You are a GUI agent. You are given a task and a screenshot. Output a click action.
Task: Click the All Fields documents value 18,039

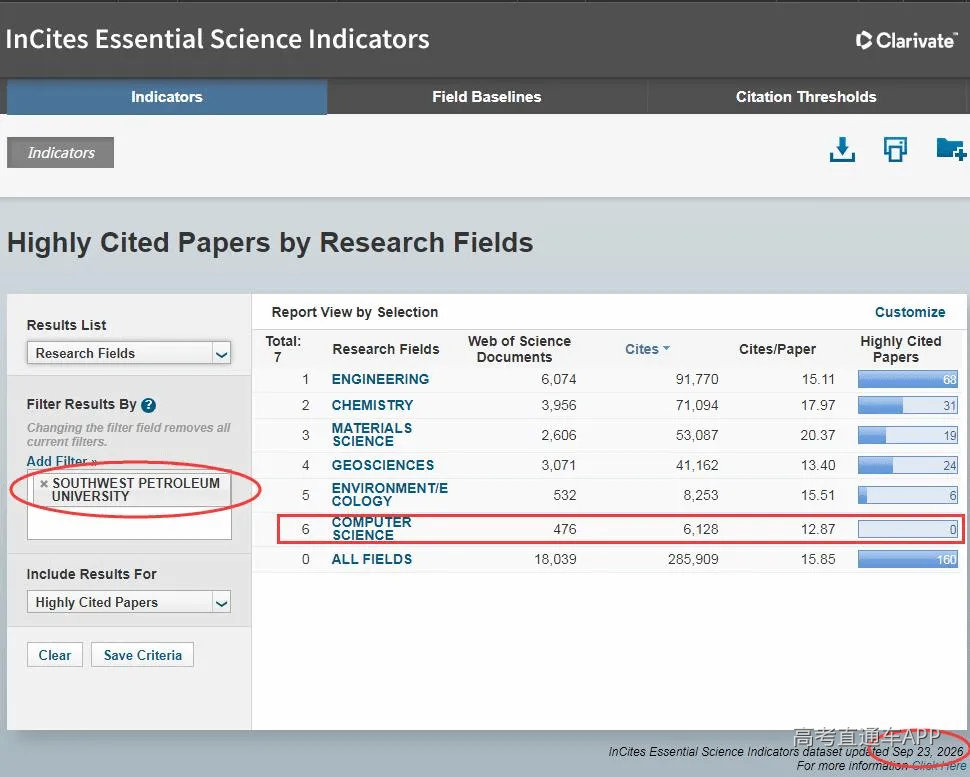[x=555, y=559]
